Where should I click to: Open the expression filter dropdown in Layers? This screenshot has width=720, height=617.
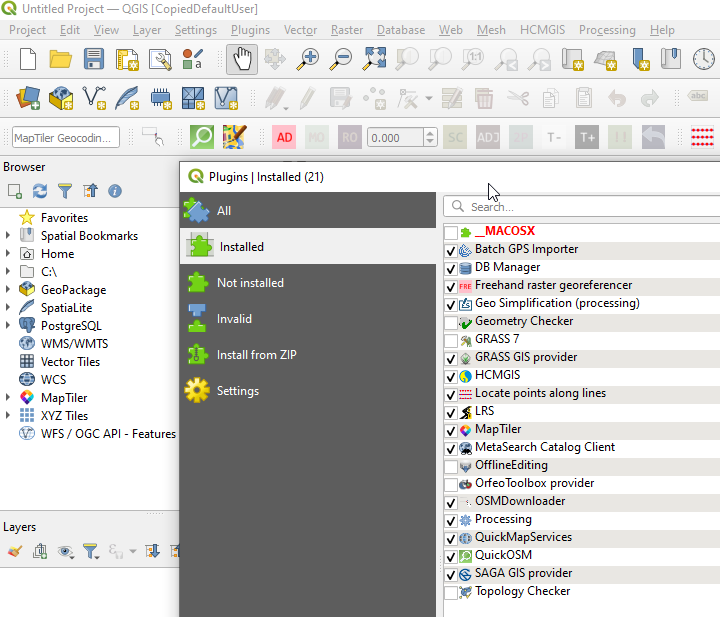(133, 551)
